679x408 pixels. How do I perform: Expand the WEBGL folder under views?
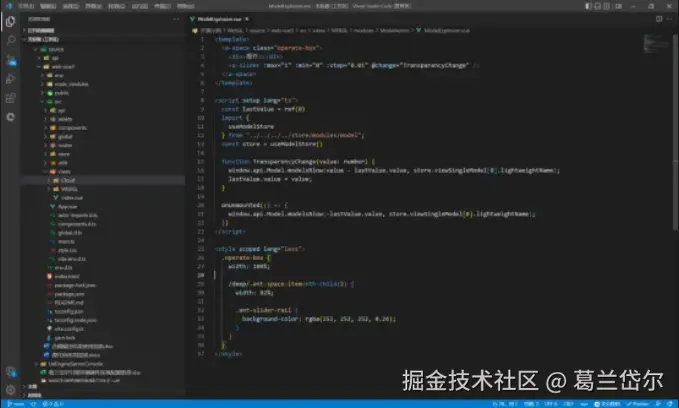pyautogui.click(x=103, y=189)
